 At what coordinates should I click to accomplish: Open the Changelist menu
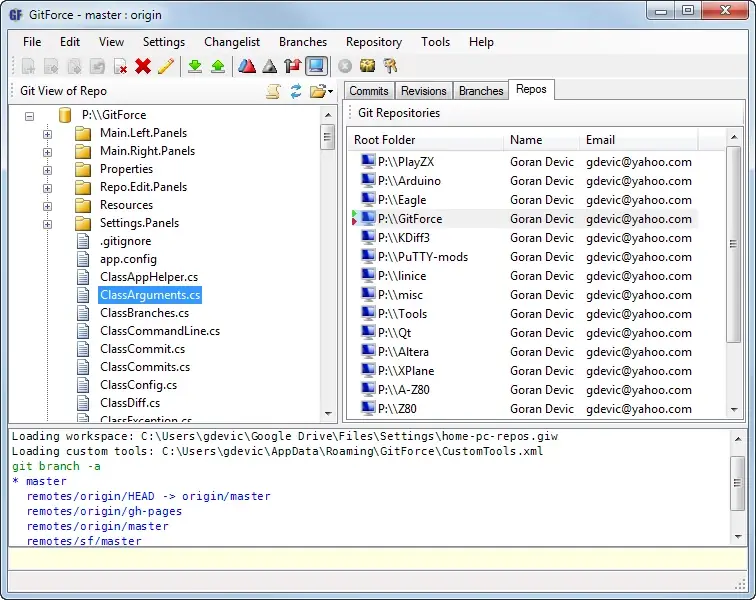tap(232, 42)
